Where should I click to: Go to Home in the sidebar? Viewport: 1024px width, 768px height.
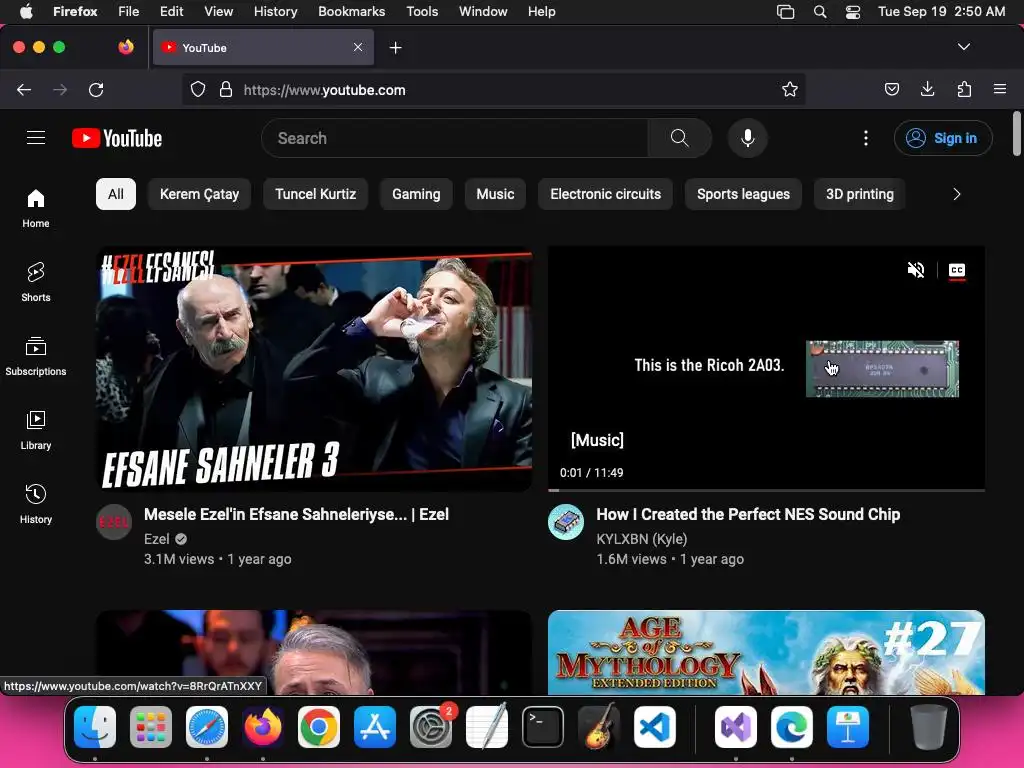point(36,209)
